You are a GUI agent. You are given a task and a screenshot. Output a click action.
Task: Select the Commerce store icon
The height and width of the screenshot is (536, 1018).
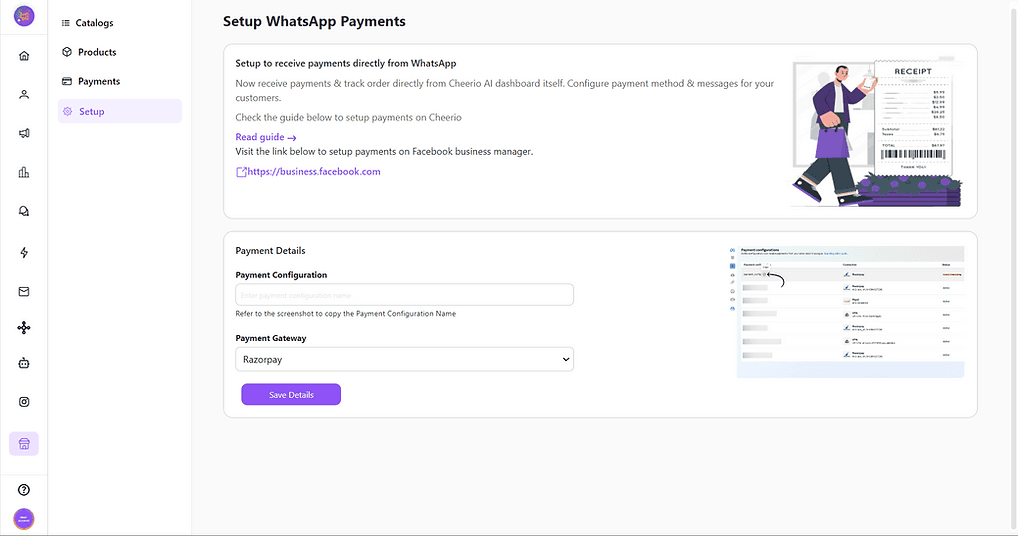pyautogui.click(x=24, y=444)
